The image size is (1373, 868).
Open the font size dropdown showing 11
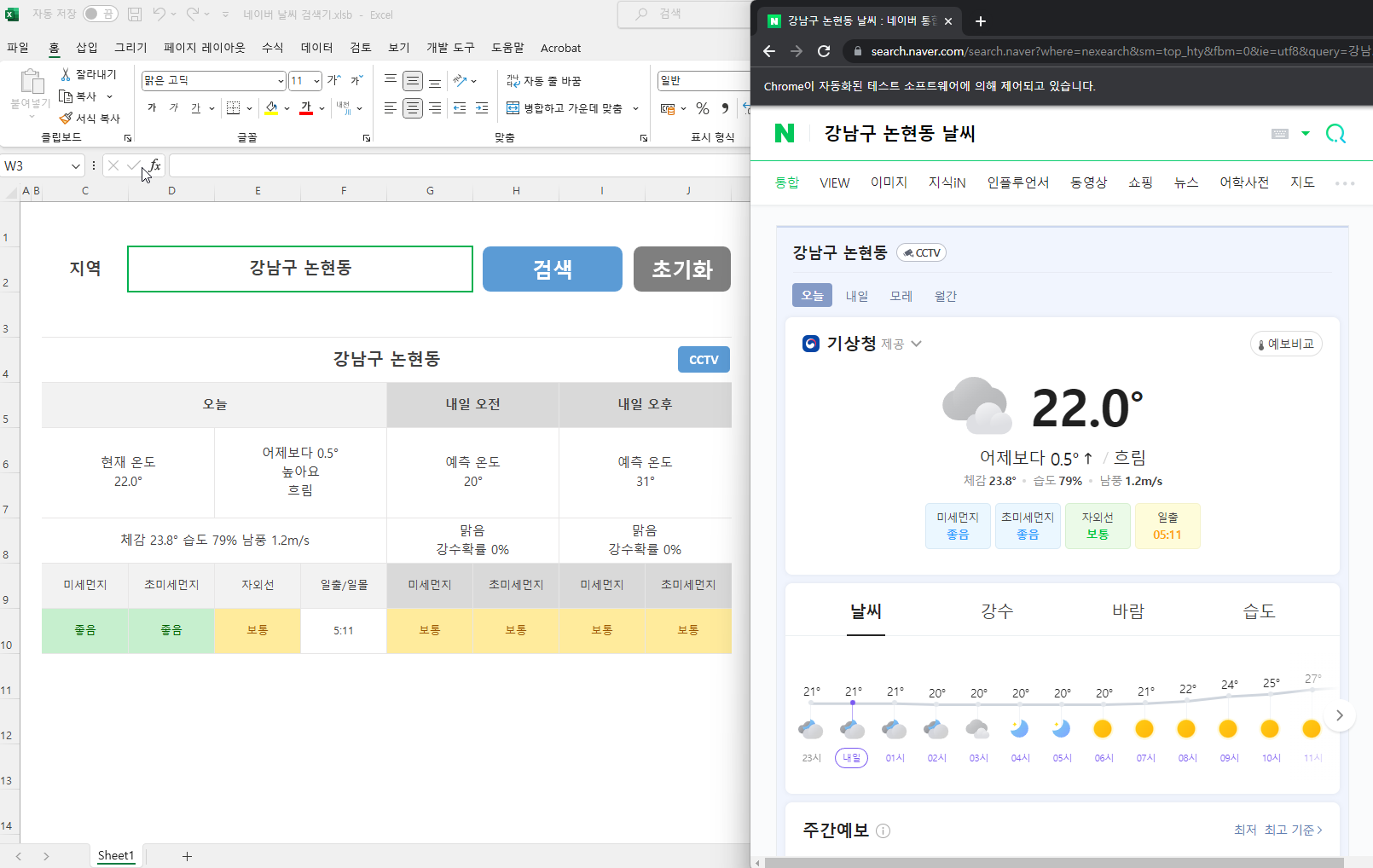click(x=317, y=80)
